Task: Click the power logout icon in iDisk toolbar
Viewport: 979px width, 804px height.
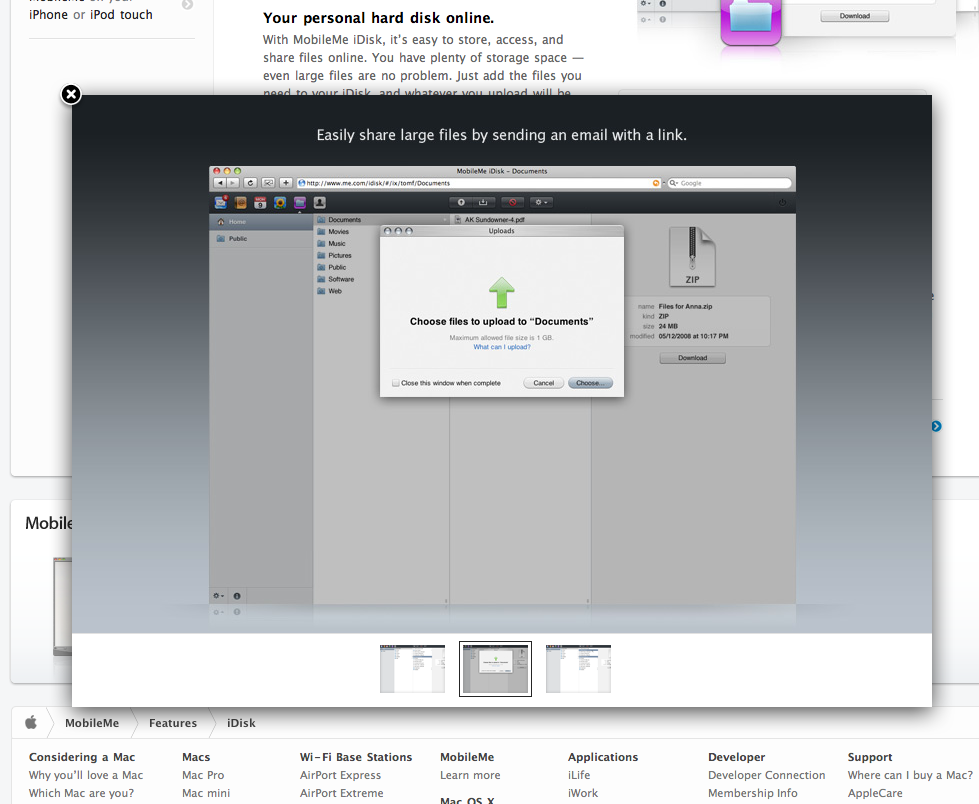Action: point(782,202)
